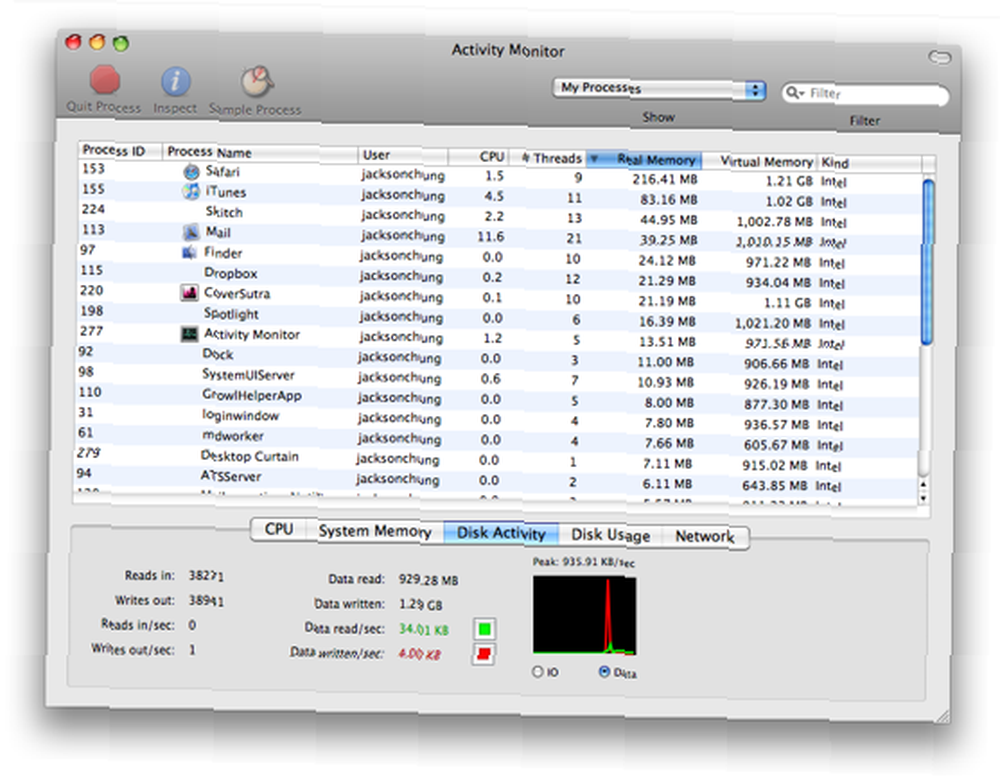
Task: Sort by Kind column header
Action: 870,163
